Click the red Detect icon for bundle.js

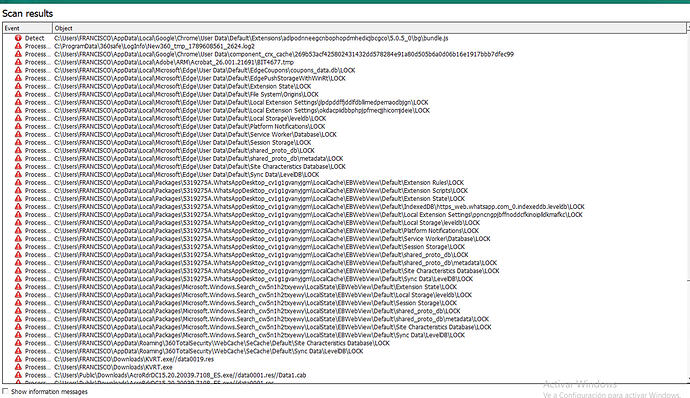[x=18, y=38]
